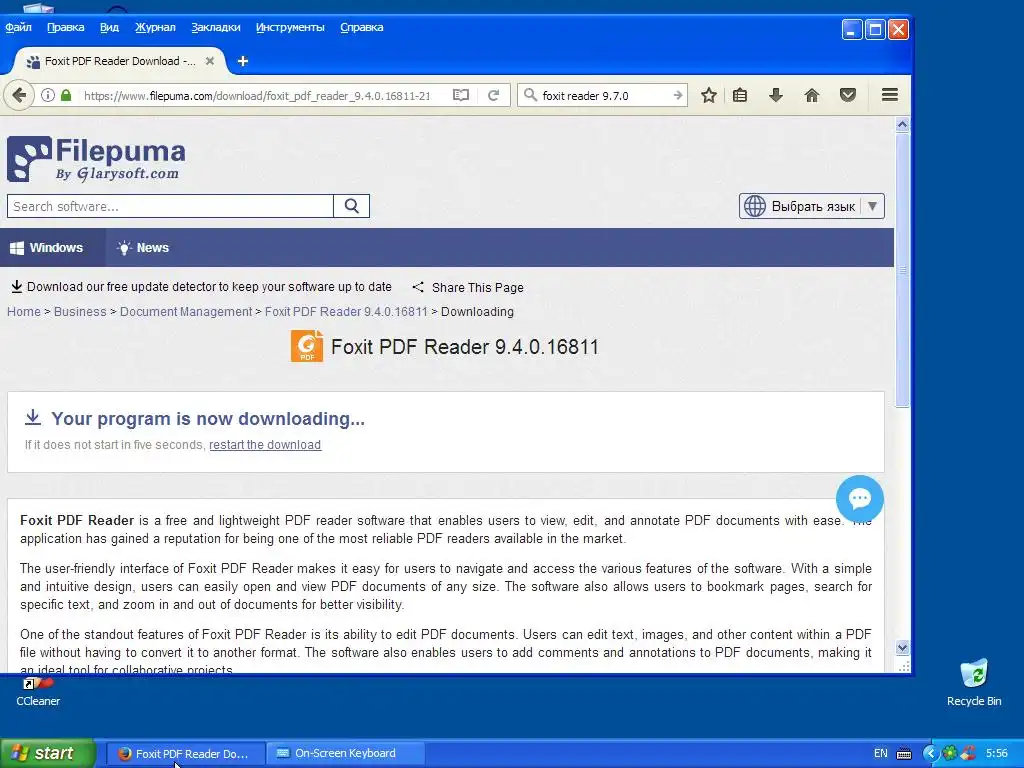Image resolution: width=1024 pixels, height=768 pixels.
Task: Click the Business breadcrumb link
Action: [80, 312]
